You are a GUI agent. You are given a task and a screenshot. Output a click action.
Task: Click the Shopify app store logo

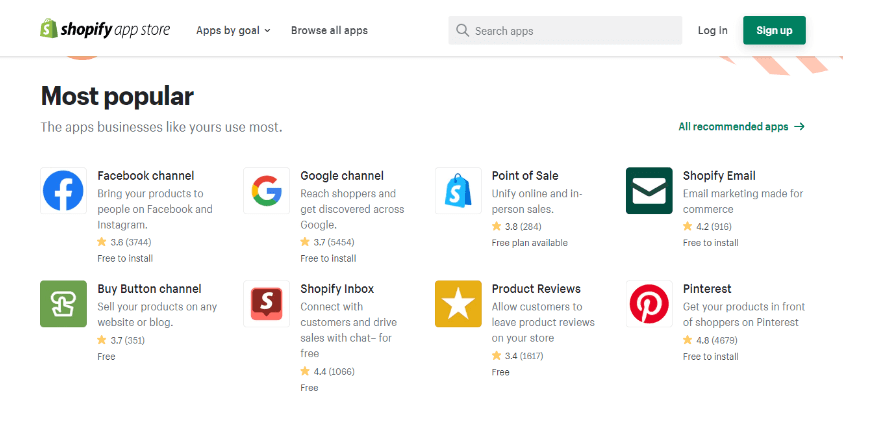[105, 29]
